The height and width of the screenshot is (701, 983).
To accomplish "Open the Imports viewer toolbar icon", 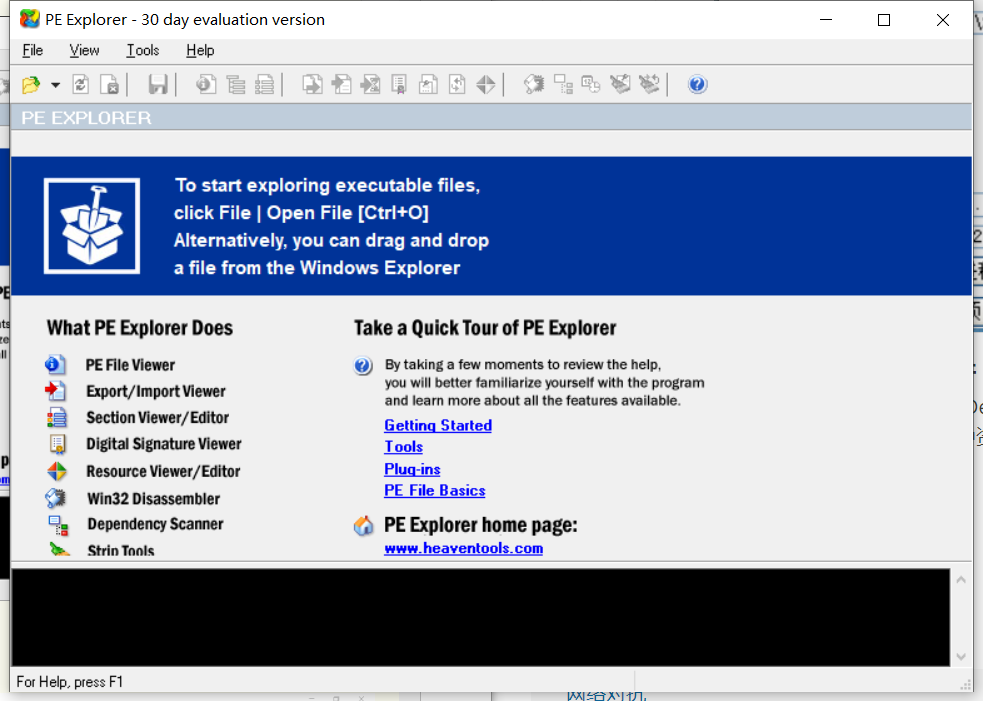I will click(342, 85).
